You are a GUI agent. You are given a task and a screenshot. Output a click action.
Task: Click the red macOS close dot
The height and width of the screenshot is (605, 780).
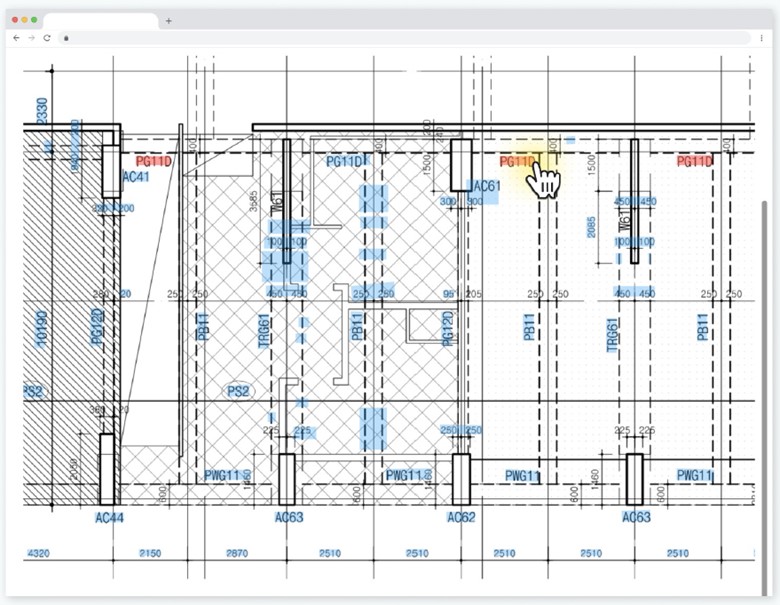click(x=14, y=20)
